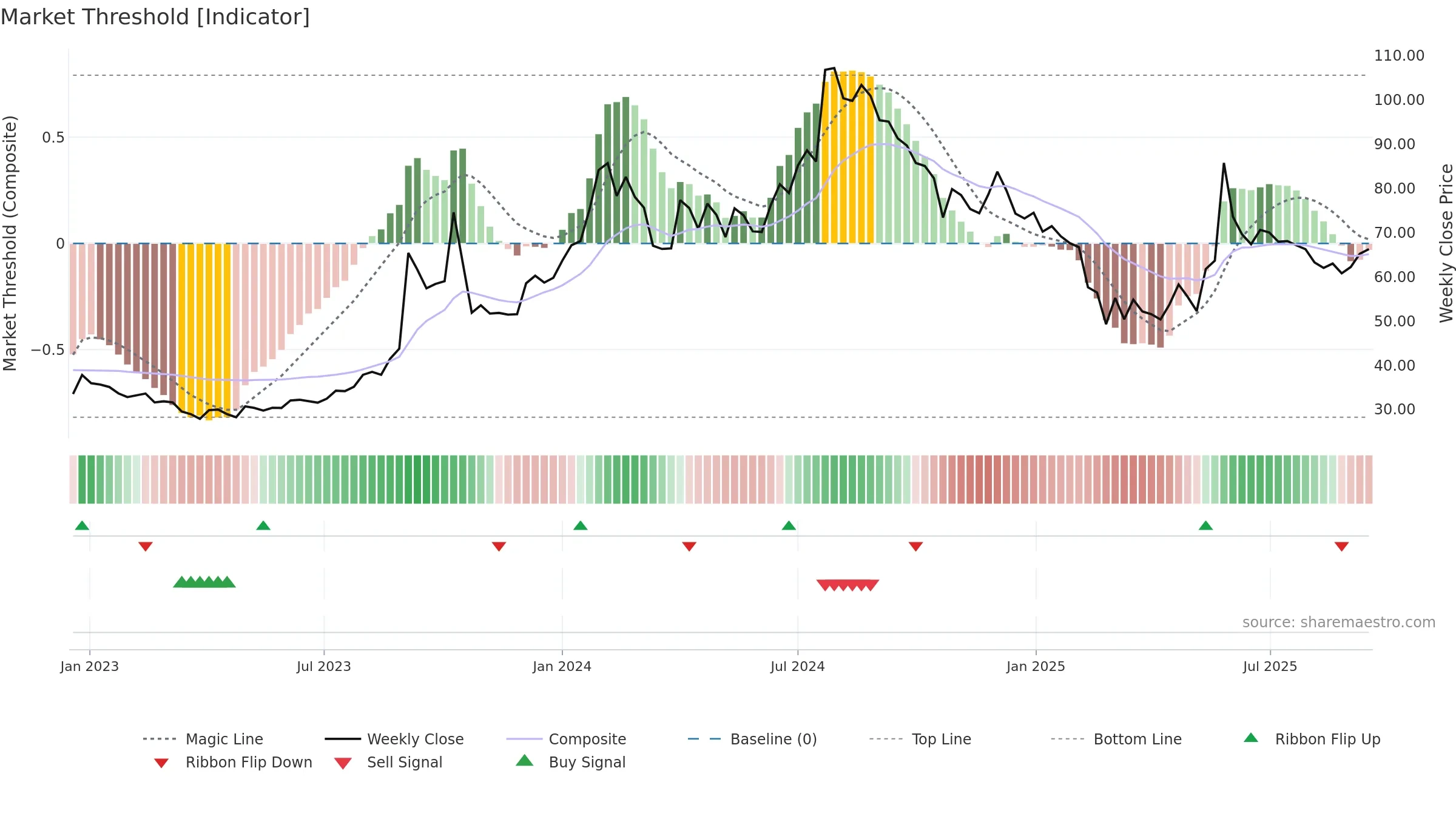
Task: Click the Jan 2024 x-axis label
Action: 562,666
